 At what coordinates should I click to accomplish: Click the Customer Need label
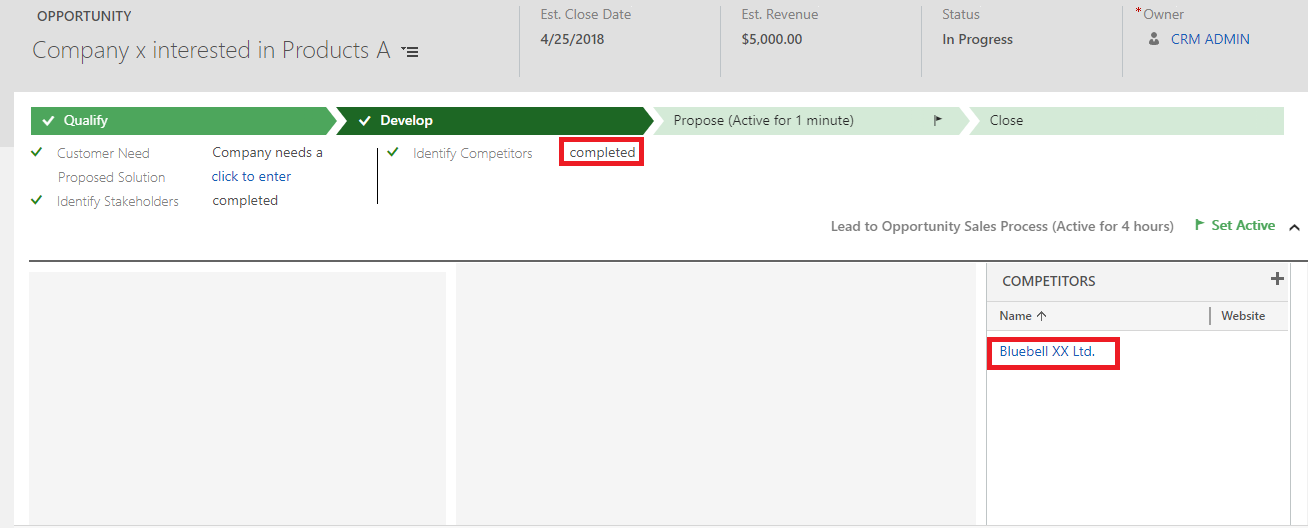point(103,153)
